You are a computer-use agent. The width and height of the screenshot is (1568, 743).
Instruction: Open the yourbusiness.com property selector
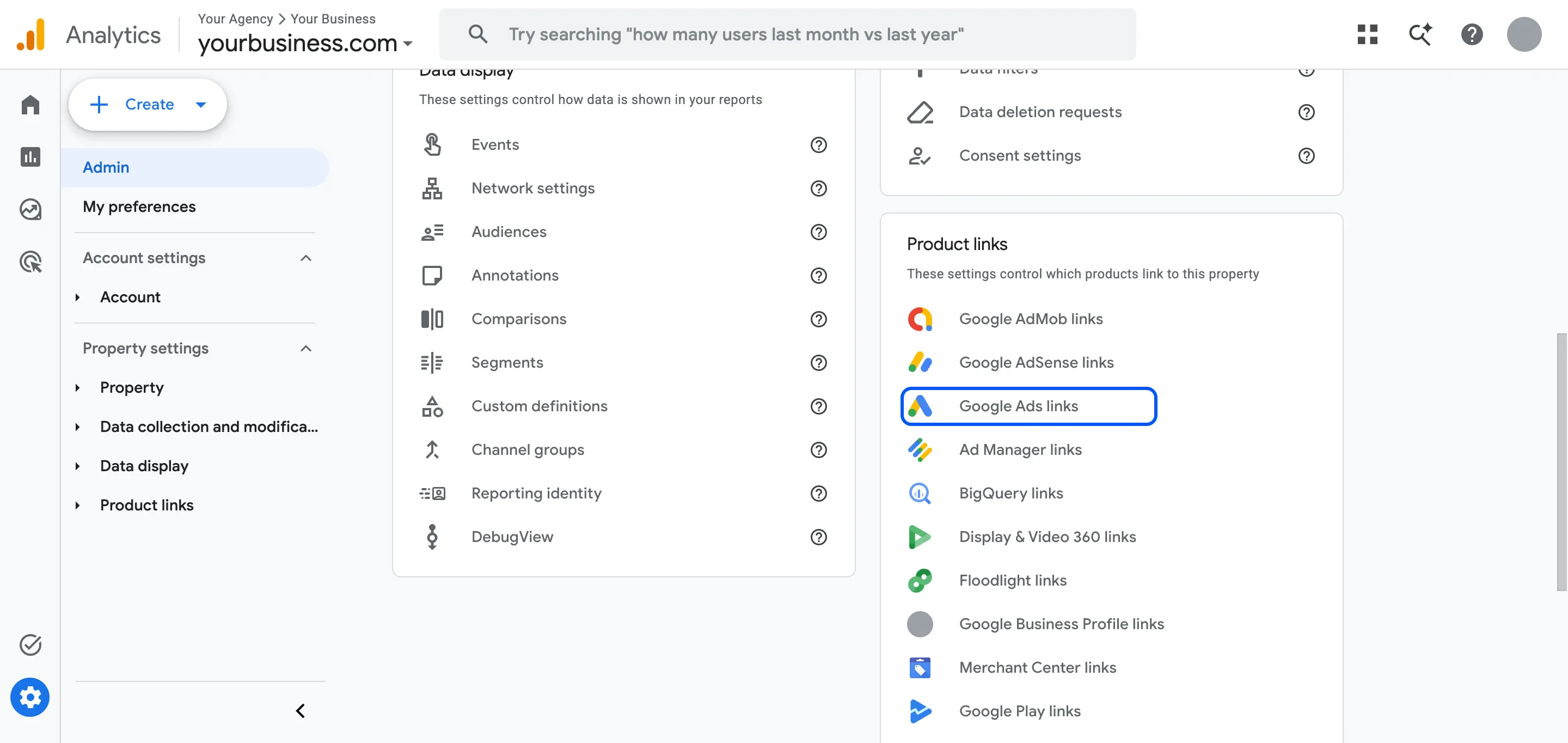305,42
